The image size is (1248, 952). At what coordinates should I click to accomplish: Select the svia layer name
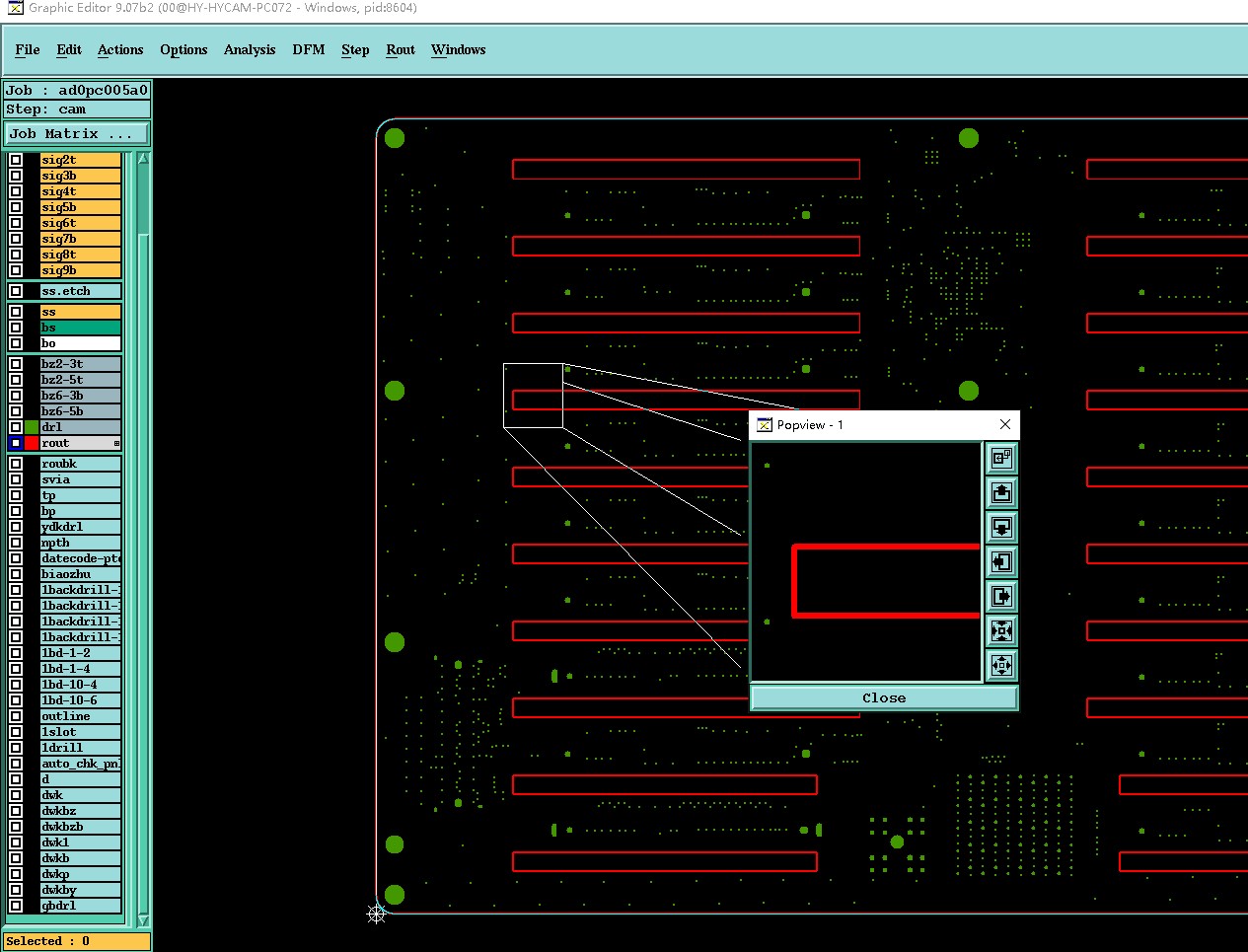pyautogui.click(x=80, y=479)
